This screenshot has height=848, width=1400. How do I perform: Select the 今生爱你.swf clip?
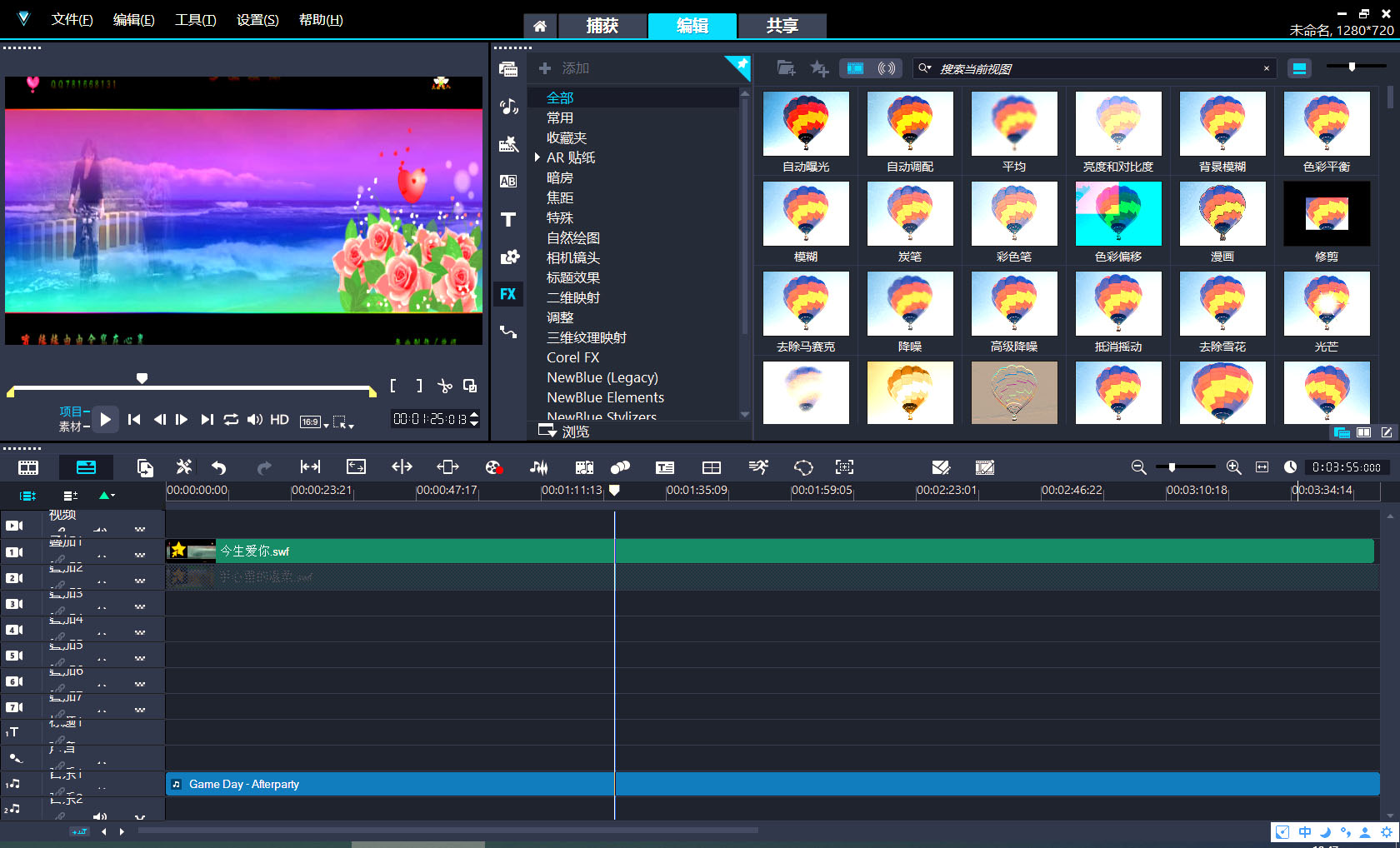(x=770, y=551)
